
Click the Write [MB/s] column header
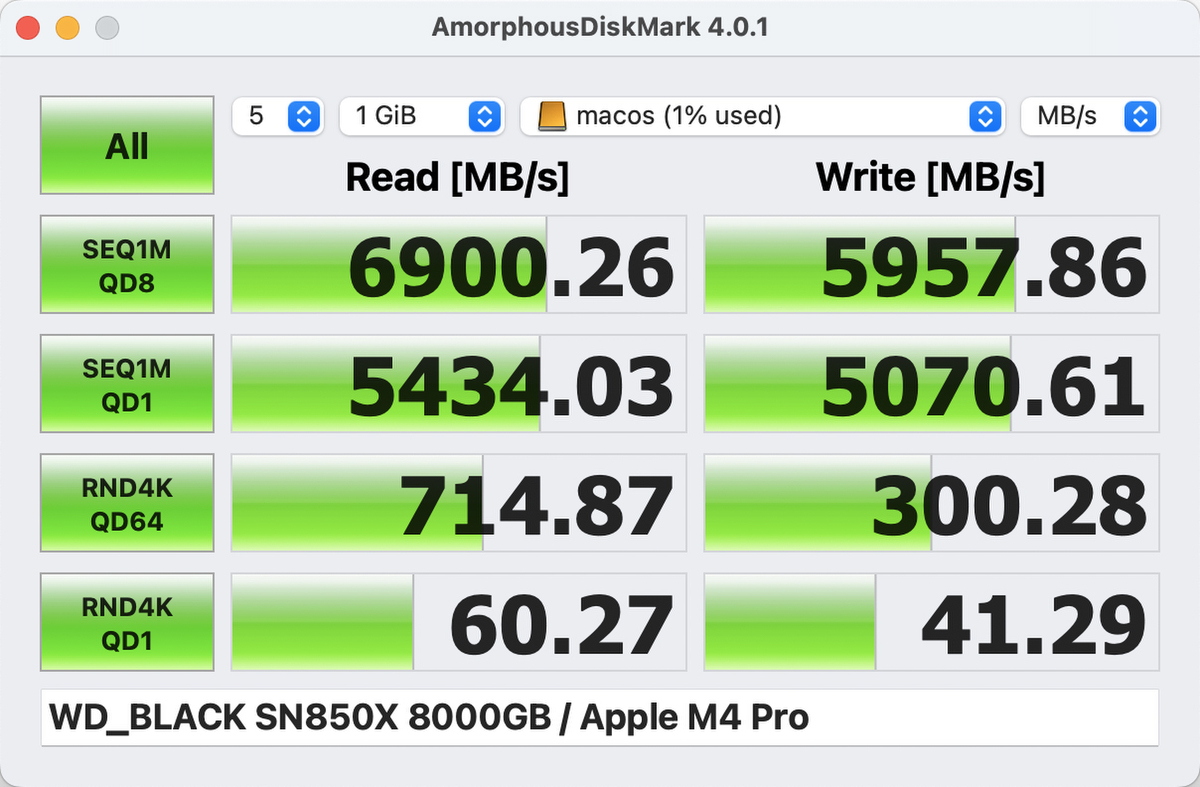tap(930, 178)
